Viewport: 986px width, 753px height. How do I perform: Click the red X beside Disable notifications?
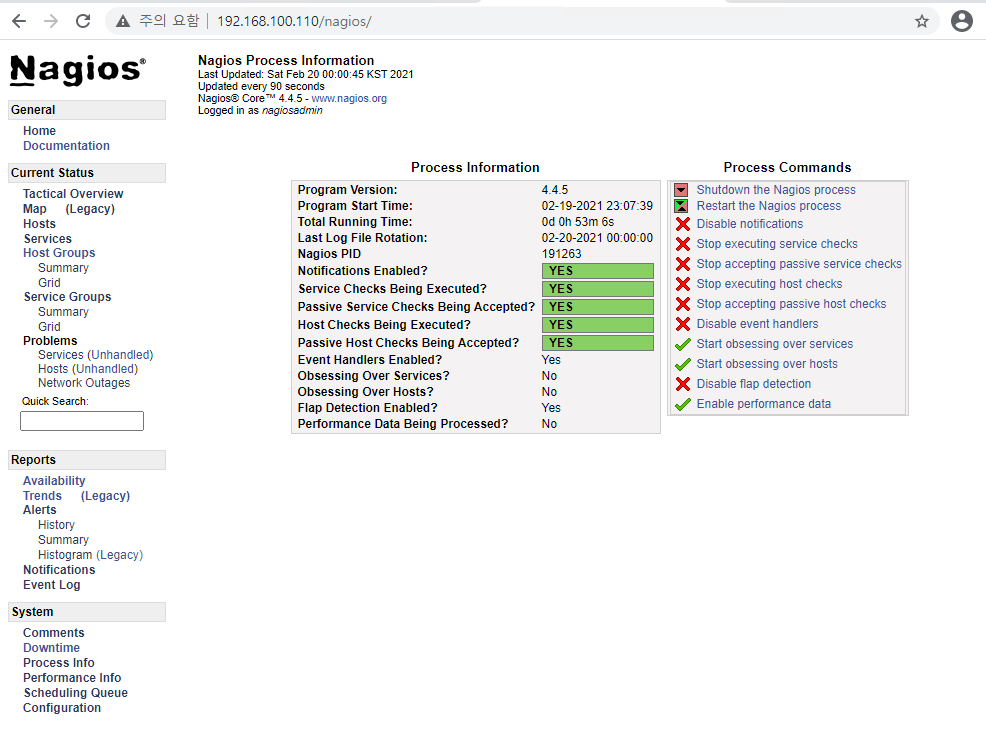[x=683, y=224]
